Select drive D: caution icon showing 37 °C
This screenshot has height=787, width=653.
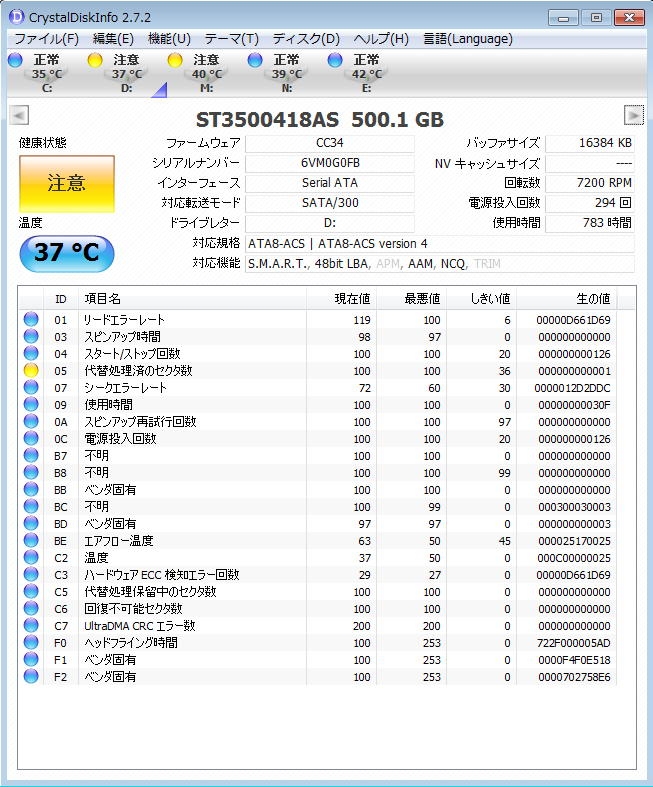click(x=95, y=60)
